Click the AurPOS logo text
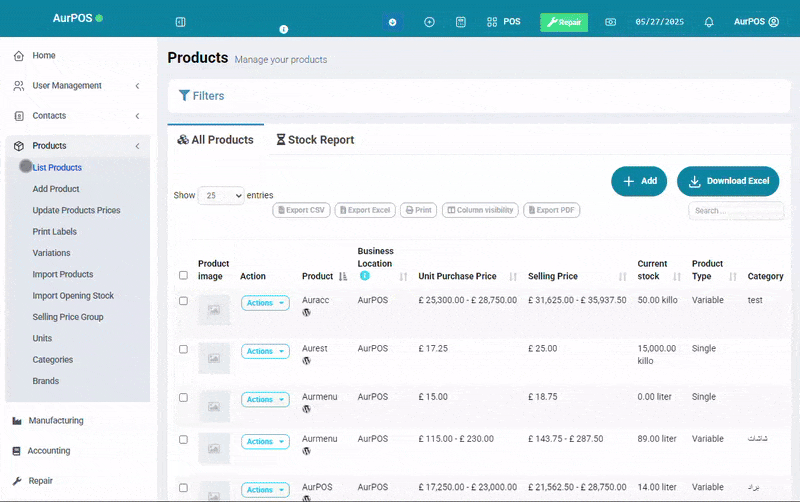This screenshot has width=800, height=502. (x=72, y=18)
